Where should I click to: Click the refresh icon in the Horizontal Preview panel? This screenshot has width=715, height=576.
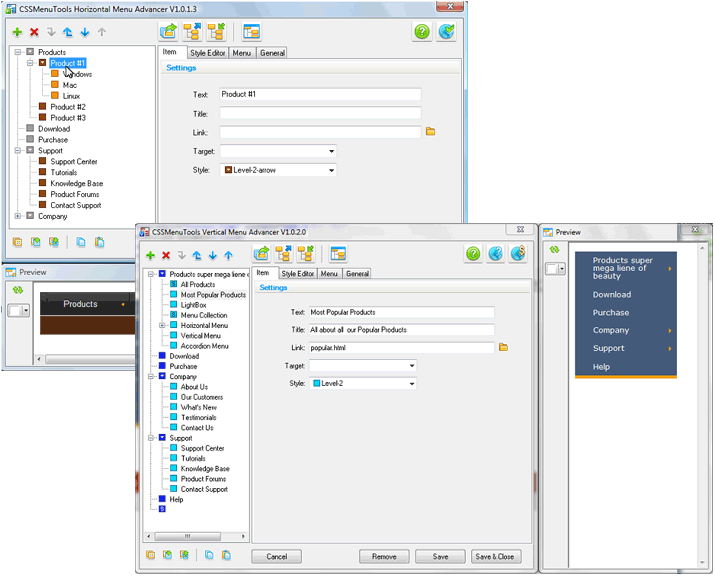pos(18,290)
